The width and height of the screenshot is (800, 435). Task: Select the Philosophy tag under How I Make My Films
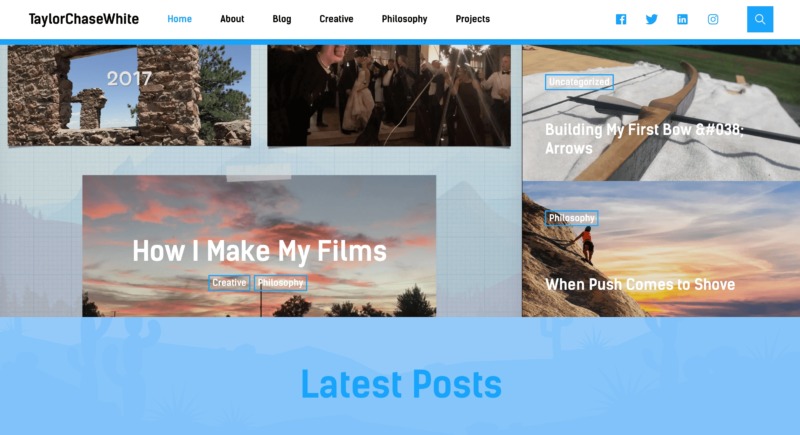click(280, 283)
